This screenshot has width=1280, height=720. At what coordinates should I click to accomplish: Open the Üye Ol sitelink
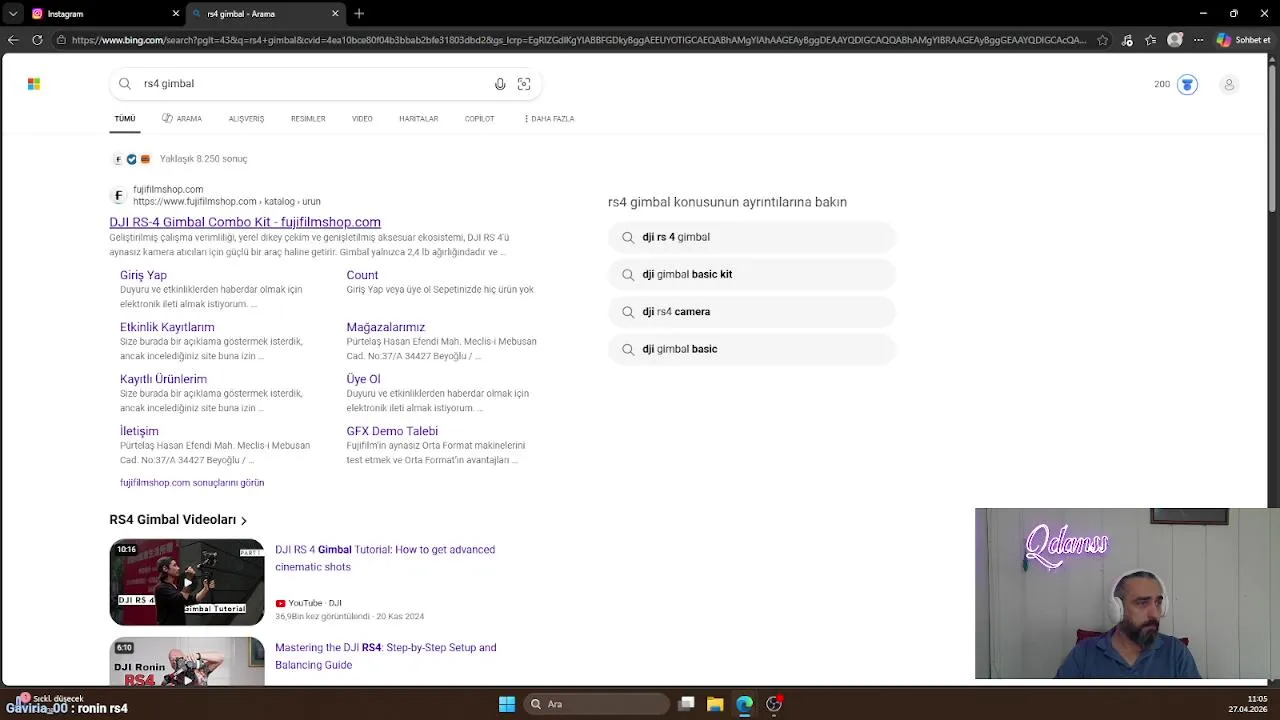[x=363, y=379]
